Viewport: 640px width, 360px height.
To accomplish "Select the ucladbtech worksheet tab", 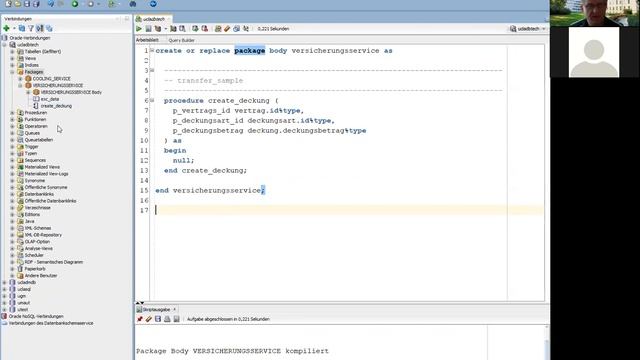I will point(154,19).
